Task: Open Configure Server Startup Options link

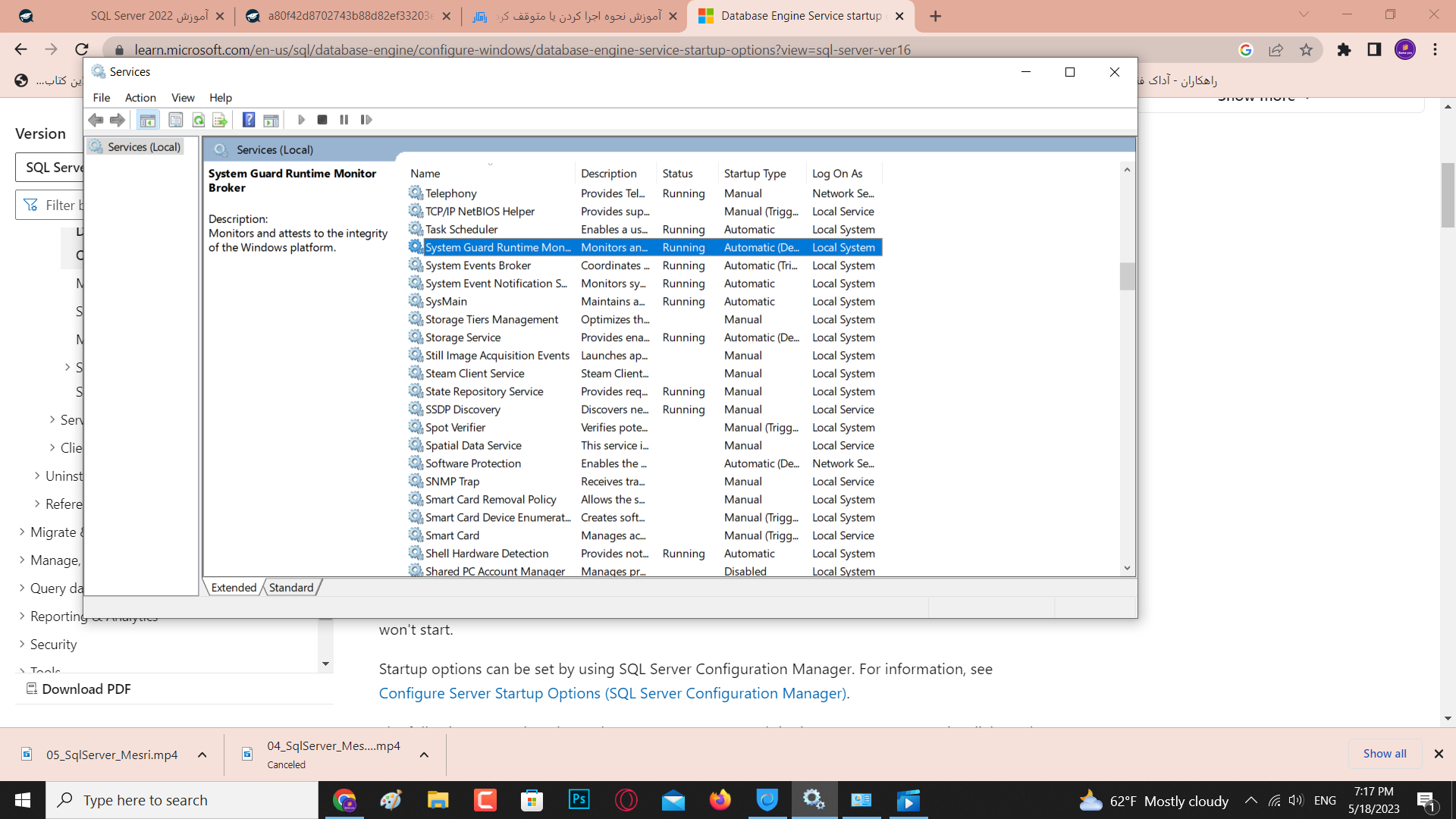Action: [x=613, y=693]
